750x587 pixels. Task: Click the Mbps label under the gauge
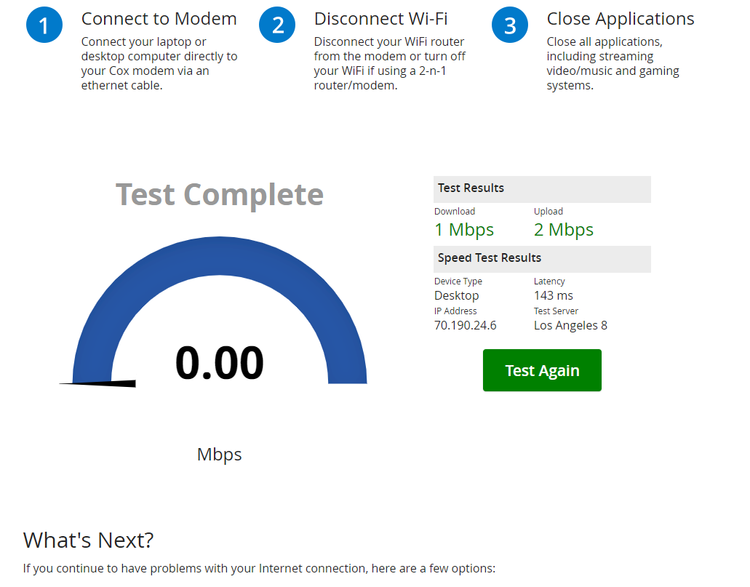pyautogui.click(x=220, y=454)
